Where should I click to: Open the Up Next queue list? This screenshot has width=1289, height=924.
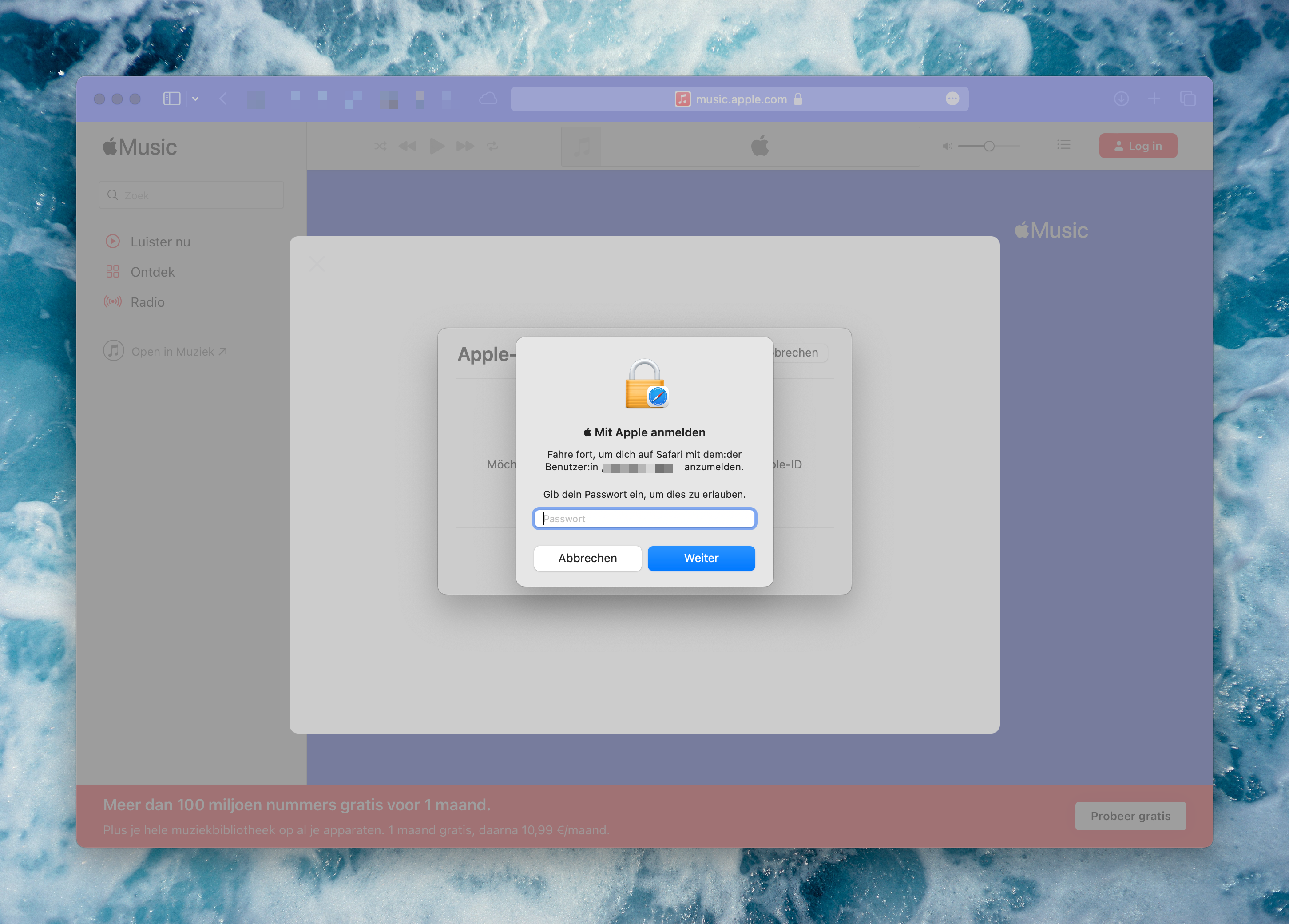click(1063, 145)
